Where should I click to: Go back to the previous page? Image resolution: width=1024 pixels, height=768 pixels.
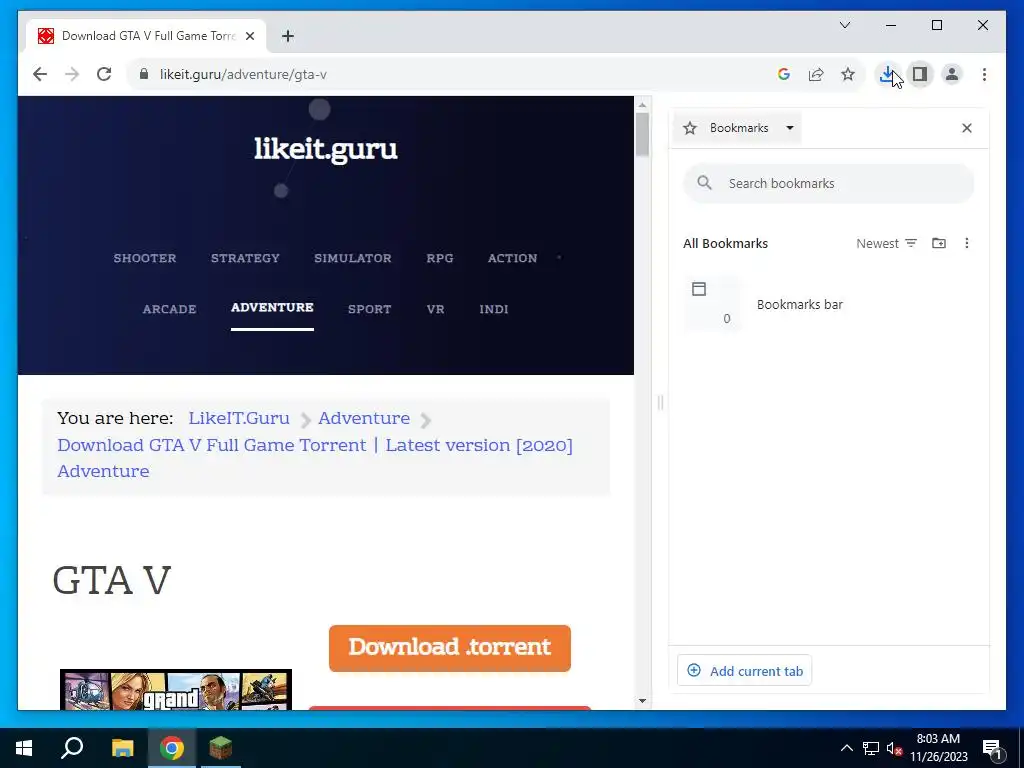point(40,74)
